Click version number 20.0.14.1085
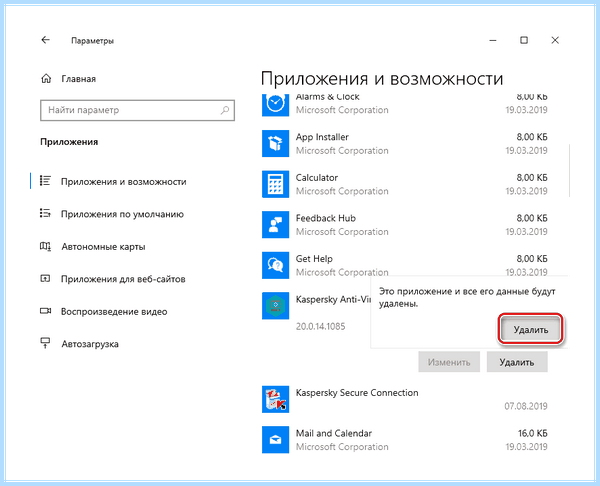Viewport: 600px width, 486px height. [x=320, y=326]
